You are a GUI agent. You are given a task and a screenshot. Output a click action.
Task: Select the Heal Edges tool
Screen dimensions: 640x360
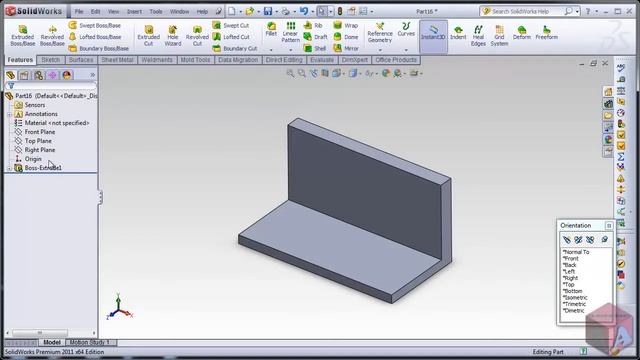(x=478, y=35)
